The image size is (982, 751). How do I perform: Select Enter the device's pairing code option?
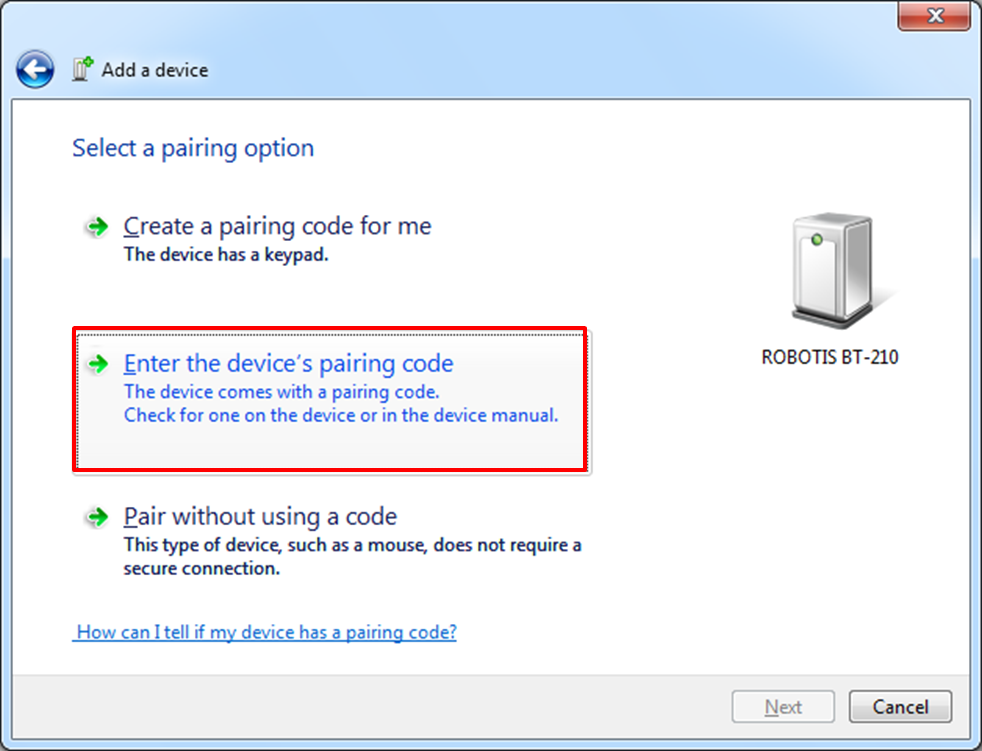tap(331, 401)
